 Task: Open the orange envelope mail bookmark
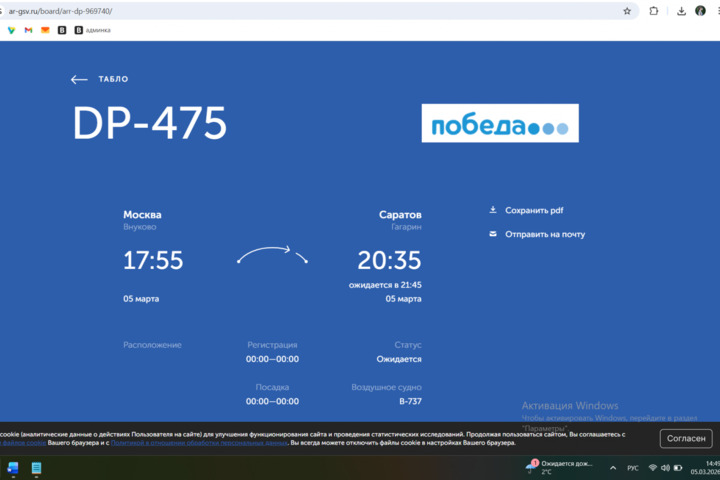tap(45, 30)
